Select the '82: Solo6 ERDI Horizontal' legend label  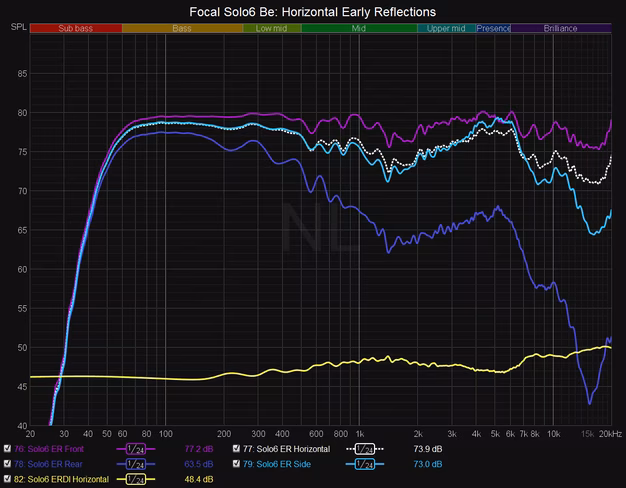tap(61, 479)
